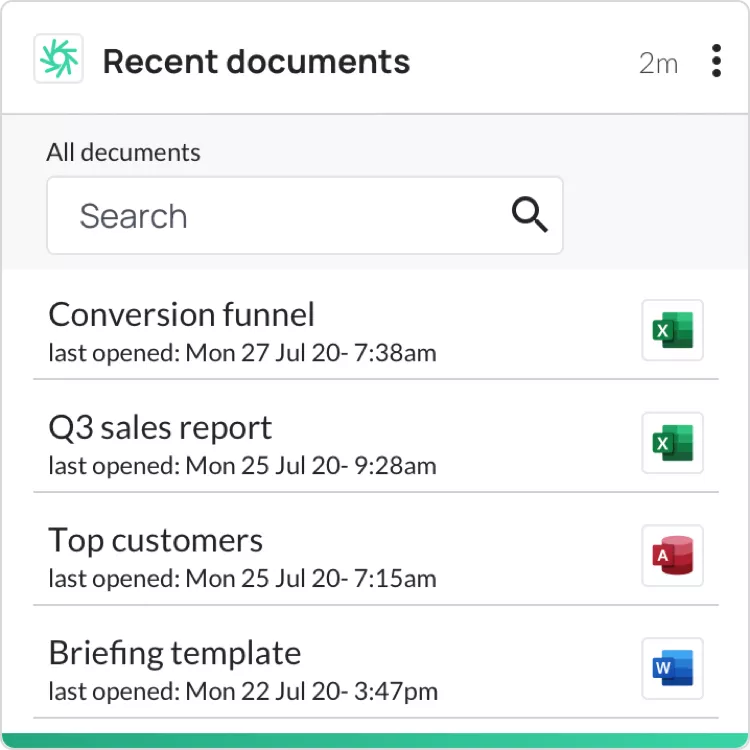Open the Top customers document
Screen dimensions: 750x750
point(155,540)
